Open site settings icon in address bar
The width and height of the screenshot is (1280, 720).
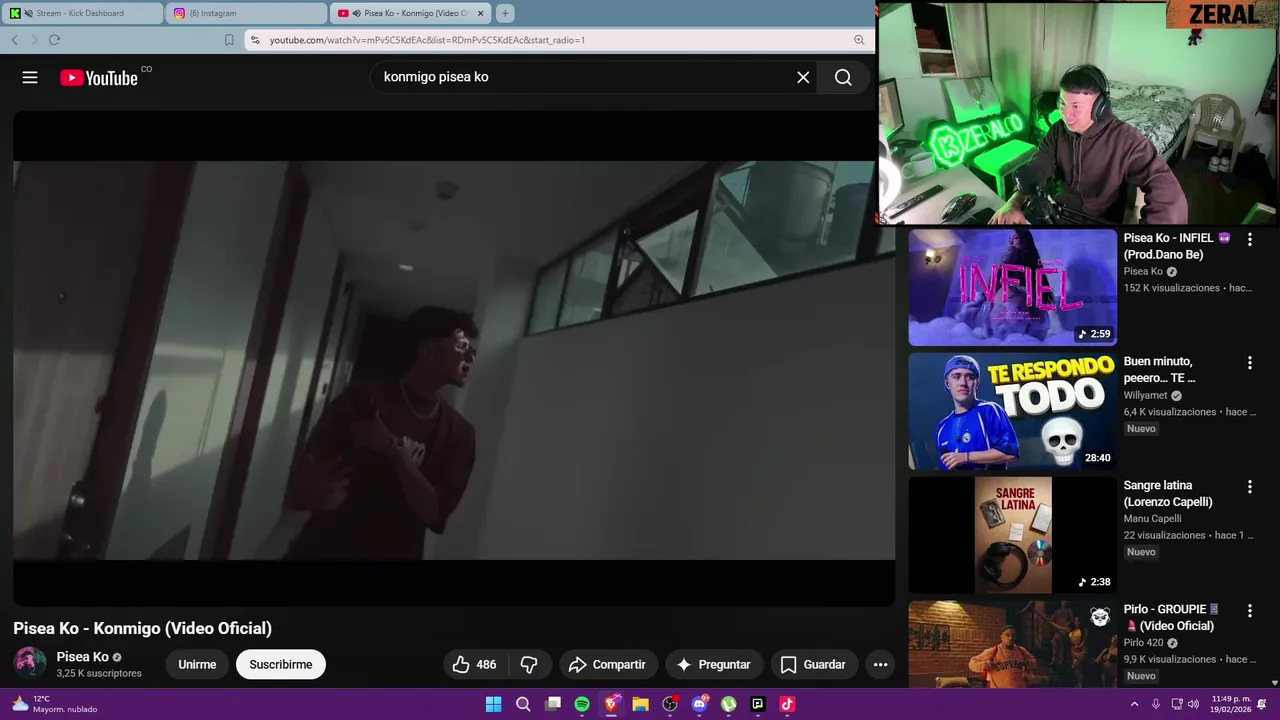tap(255, 40)
